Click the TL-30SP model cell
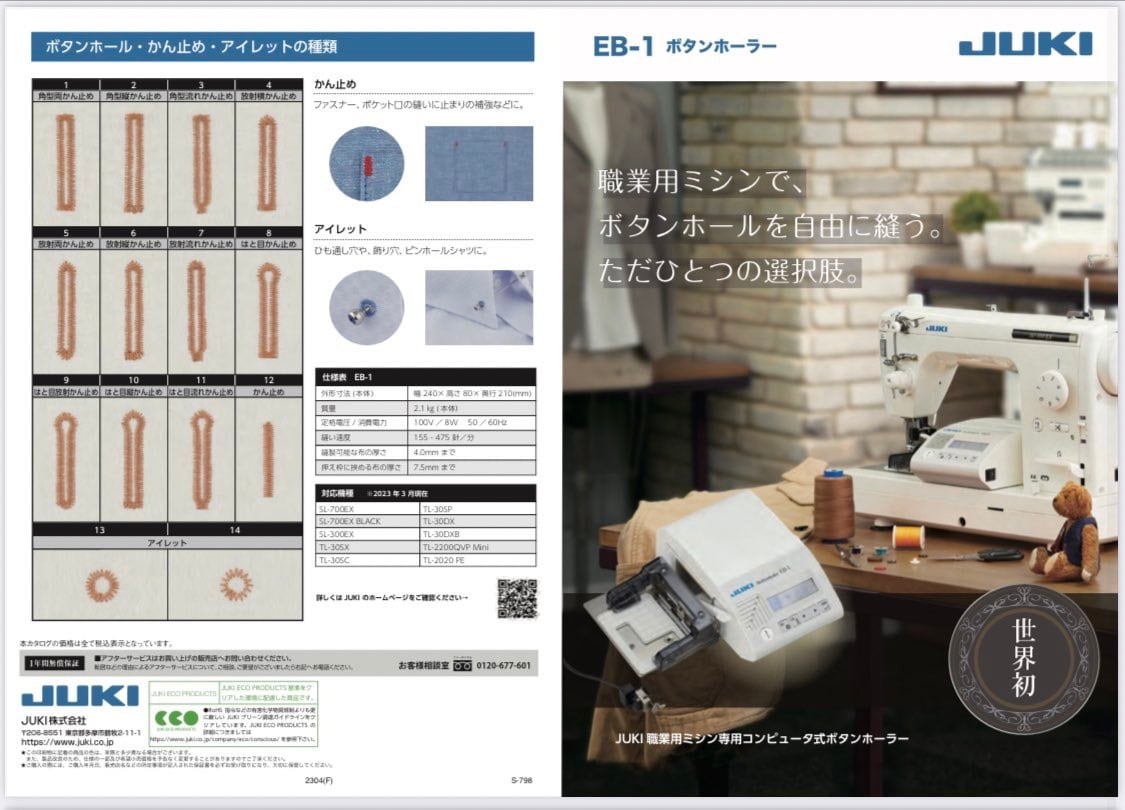Image resolution: width=1125 pixels, height=810 pixels. click(477, 509)
